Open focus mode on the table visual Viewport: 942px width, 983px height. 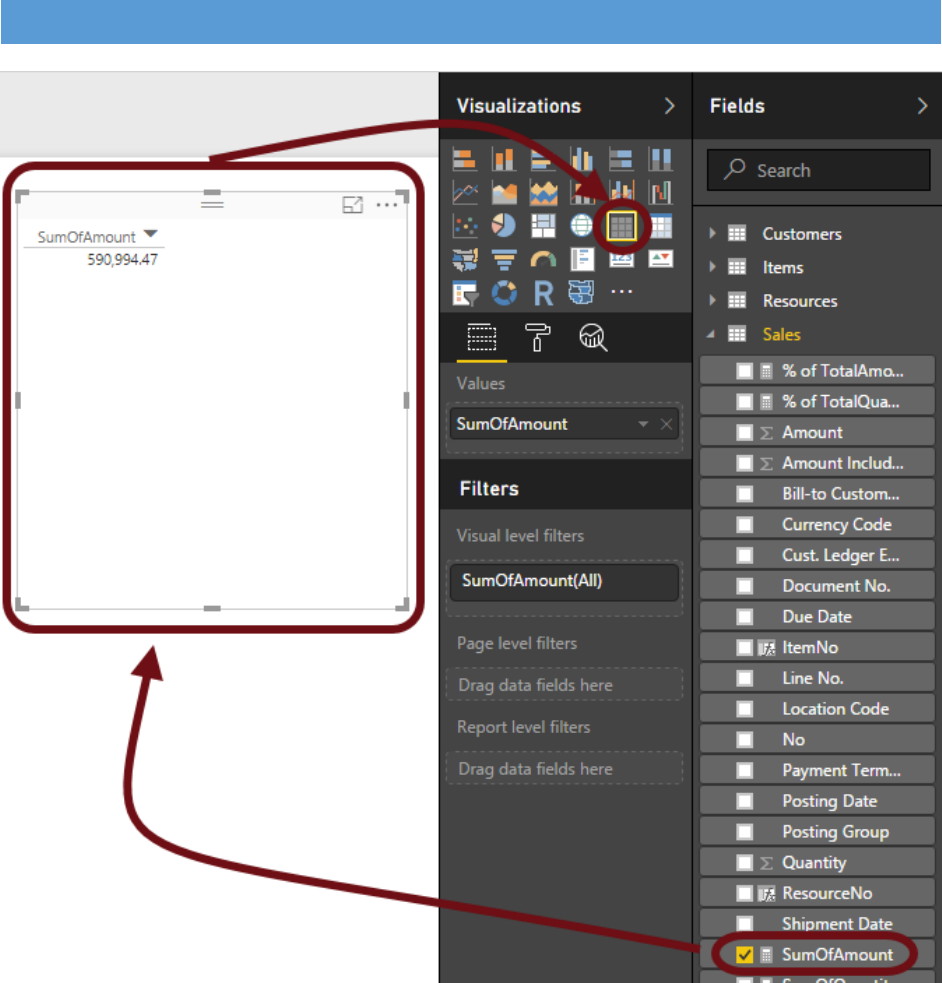pyautogui.click(x=353, y=204)
